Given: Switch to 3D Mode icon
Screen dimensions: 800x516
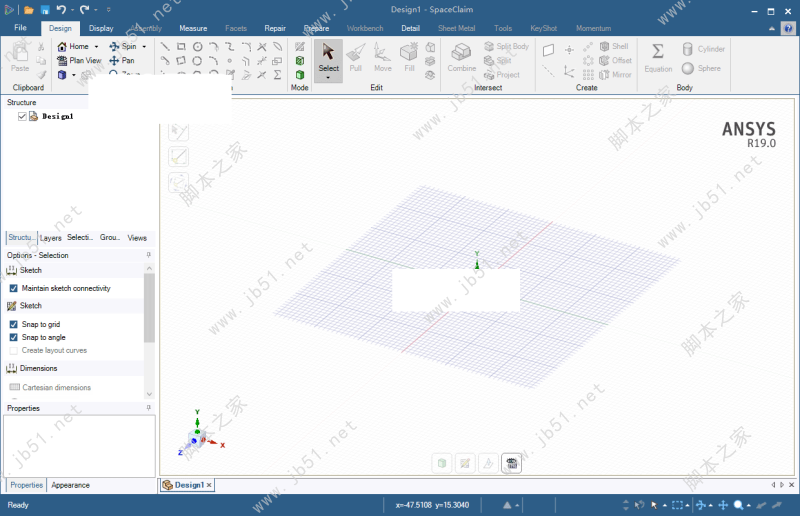Looking at the screenshot, I should tap(300, 75).
